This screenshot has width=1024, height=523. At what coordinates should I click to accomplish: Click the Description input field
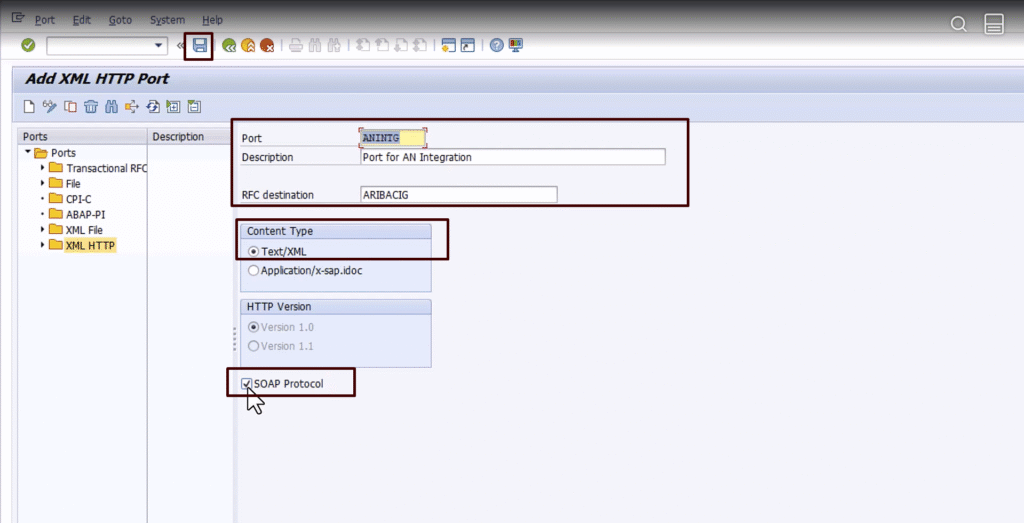(513, 157)
